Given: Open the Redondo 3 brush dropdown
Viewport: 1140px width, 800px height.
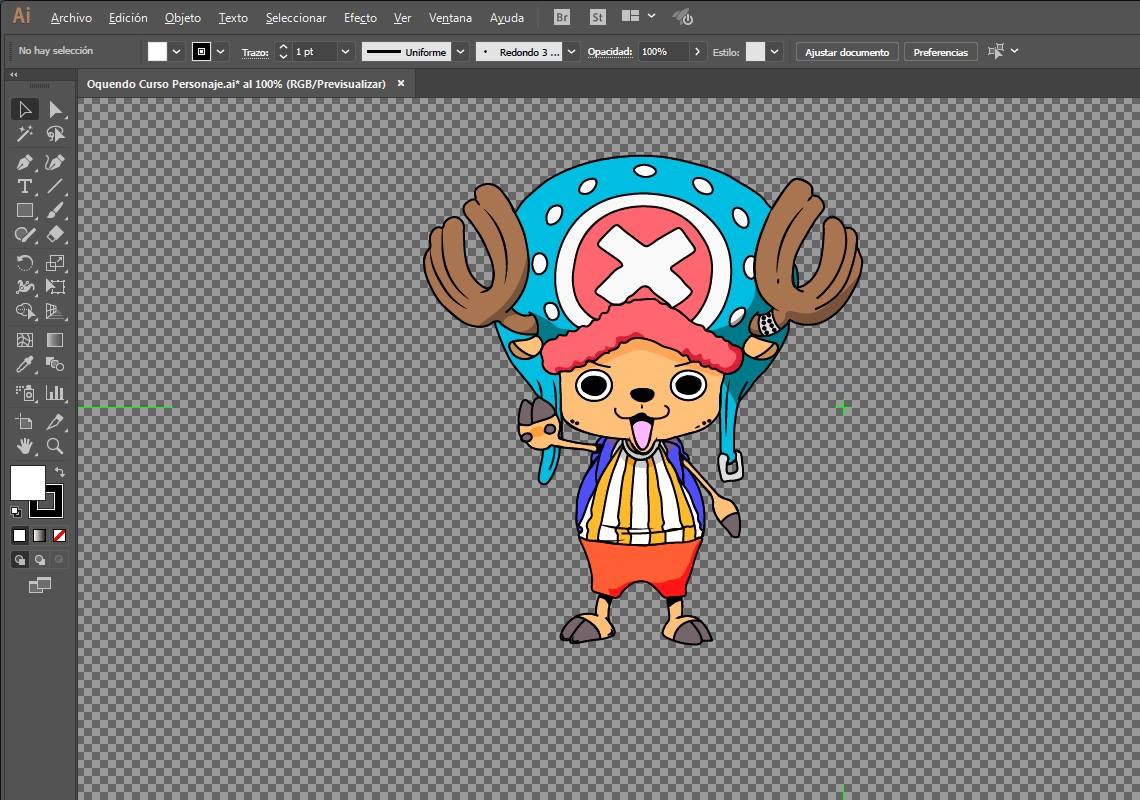Looking at the screenshot, I should click(x=571, y=52).
